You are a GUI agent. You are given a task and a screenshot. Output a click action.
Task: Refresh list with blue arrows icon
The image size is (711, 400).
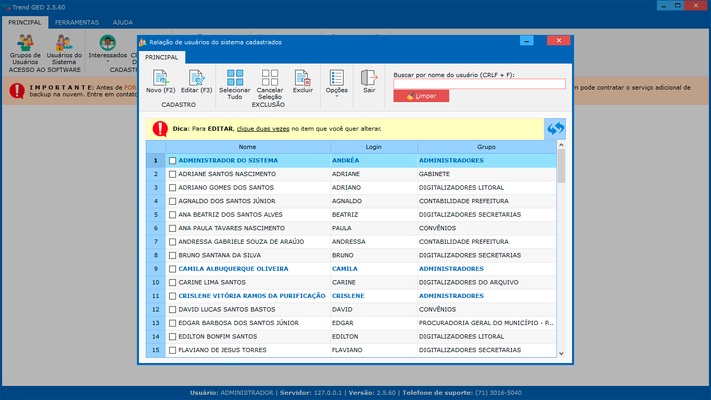coord(555,129)
